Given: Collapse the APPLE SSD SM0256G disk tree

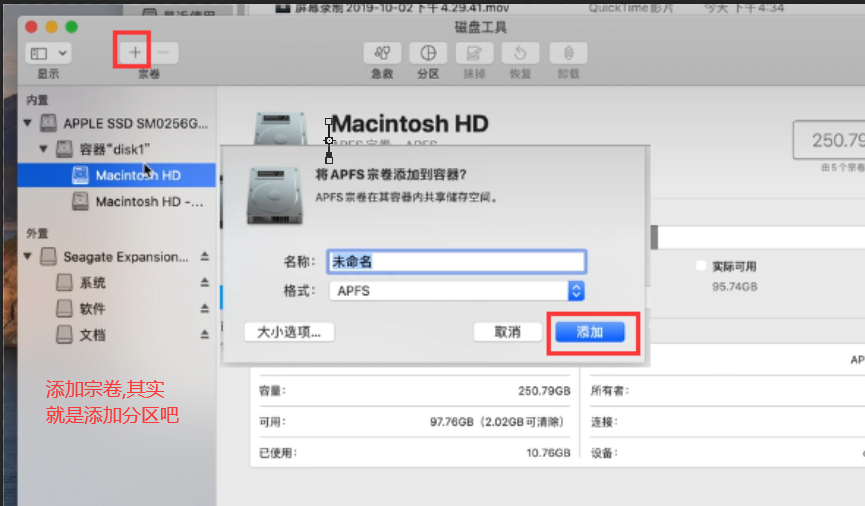Looking at the screenshot, I should pyautogui.click(x=27, y=122).
